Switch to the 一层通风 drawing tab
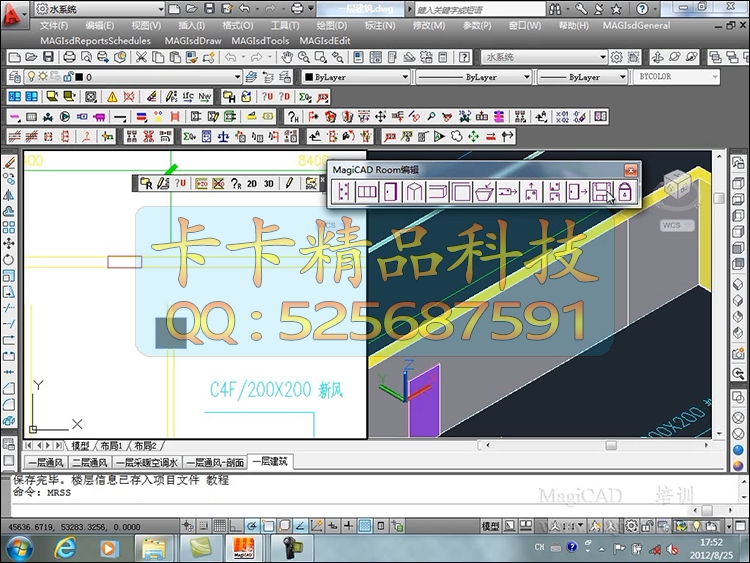The width and height of the screenshot is (750, 563). click(46, 463)
